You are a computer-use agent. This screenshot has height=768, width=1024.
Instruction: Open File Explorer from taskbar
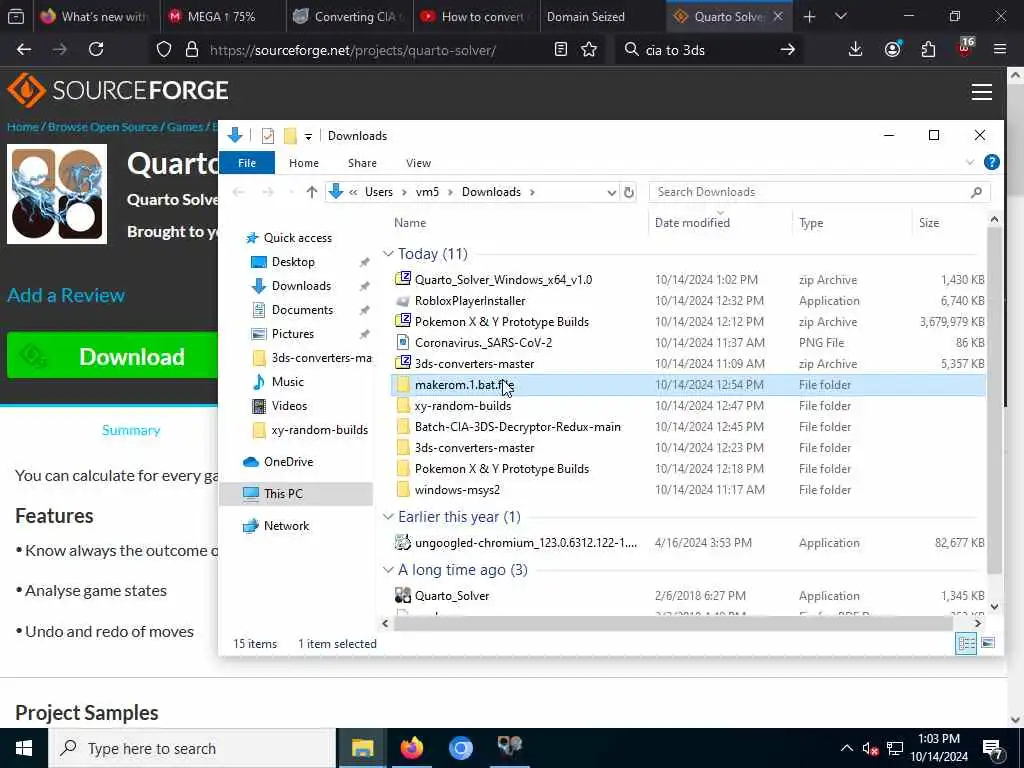[x=362, y=748]
